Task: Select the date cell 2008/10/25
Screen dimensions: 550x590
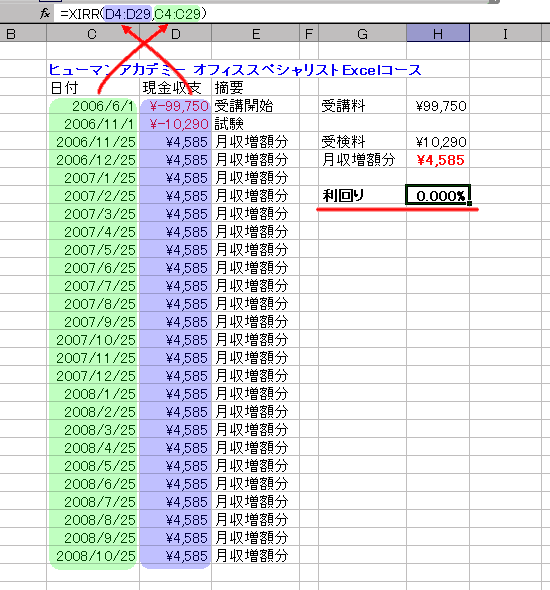Action: point(93,556)
